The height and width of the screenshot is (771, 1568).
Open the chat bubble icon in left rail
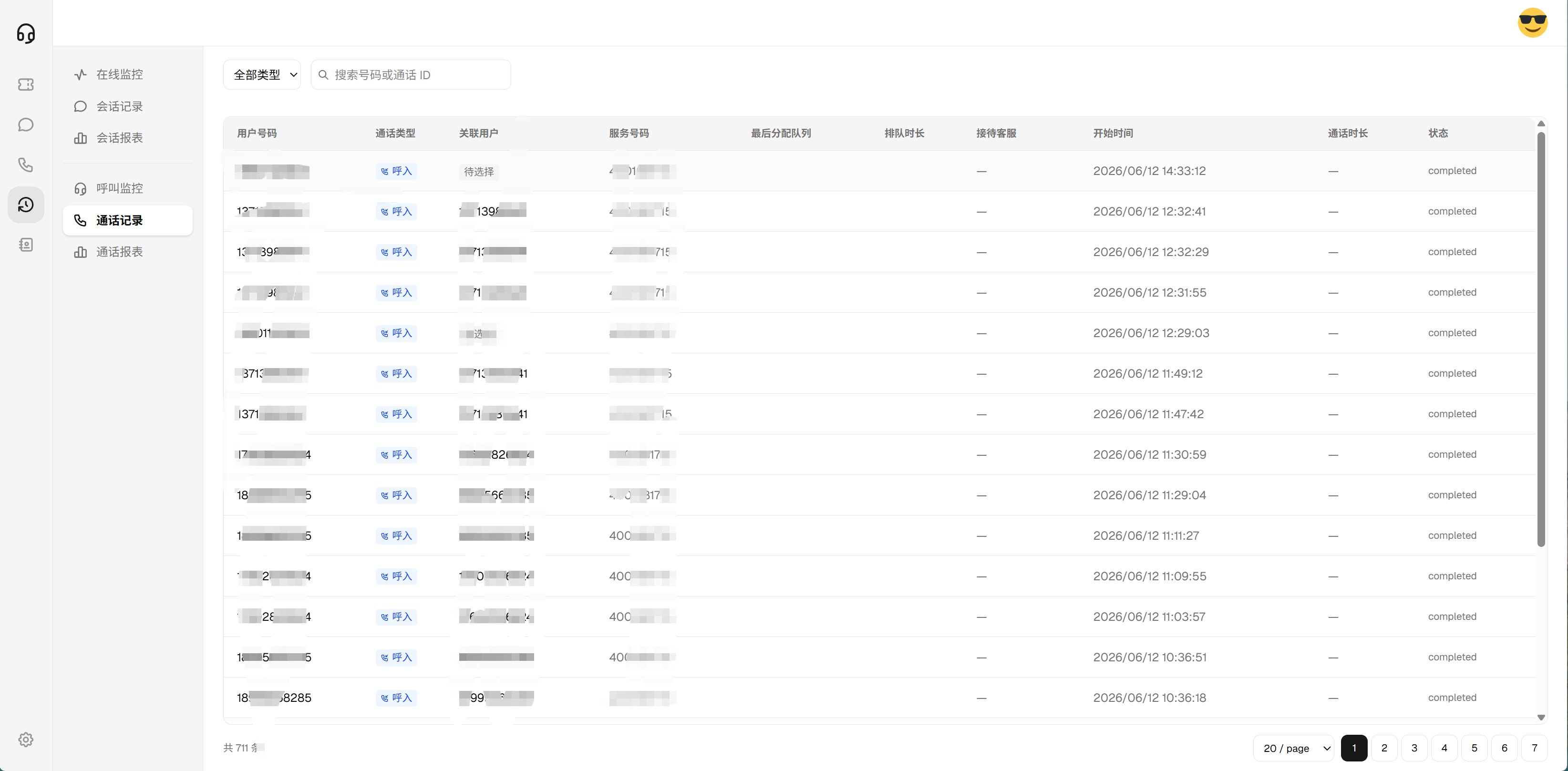pyautogui.click(x=26, y=125)
